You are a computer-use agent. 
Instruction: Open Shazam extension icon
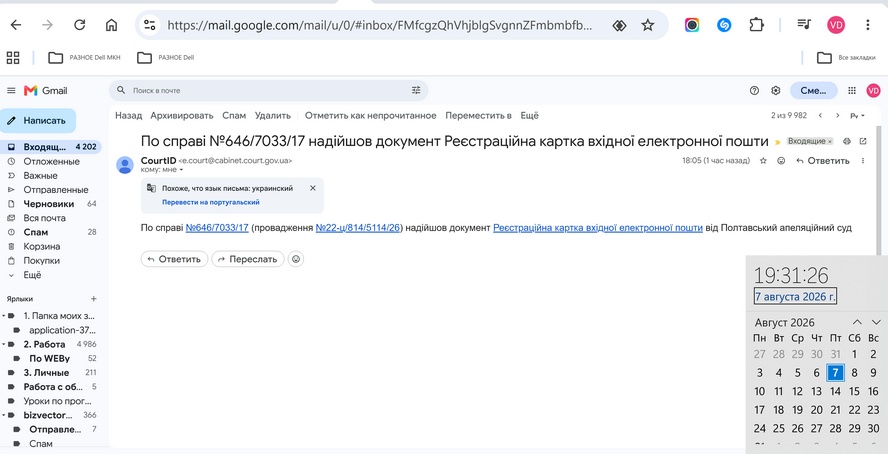(x=724, y=25)
